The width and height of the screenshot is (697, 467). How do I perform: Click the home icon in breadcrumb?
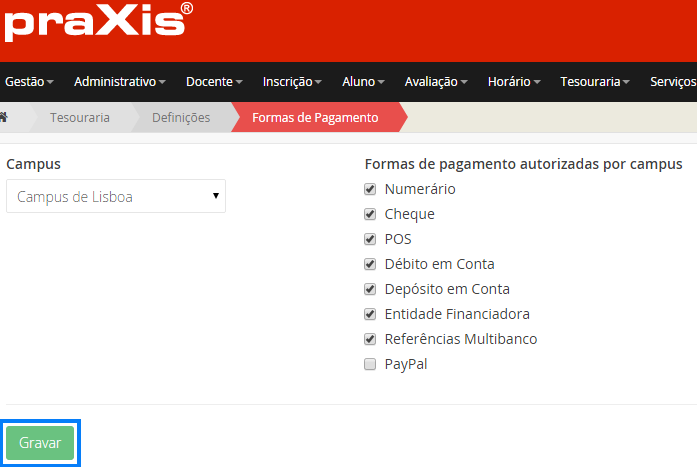pos(4,117)
